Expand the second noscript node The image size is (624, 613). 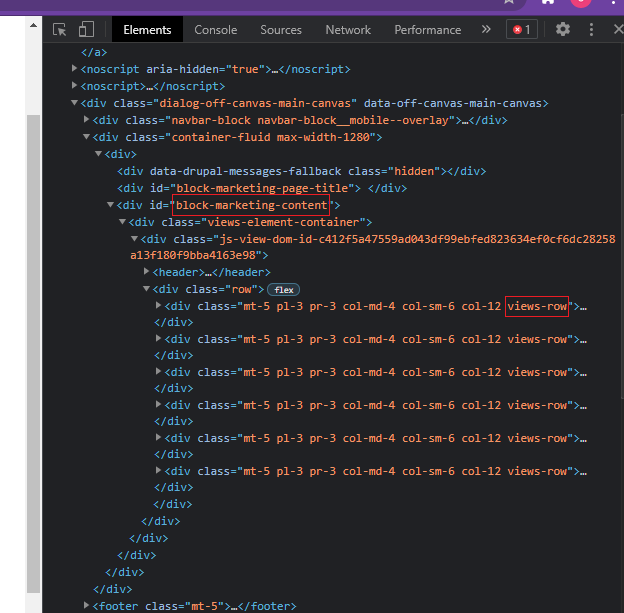point(74,86)
